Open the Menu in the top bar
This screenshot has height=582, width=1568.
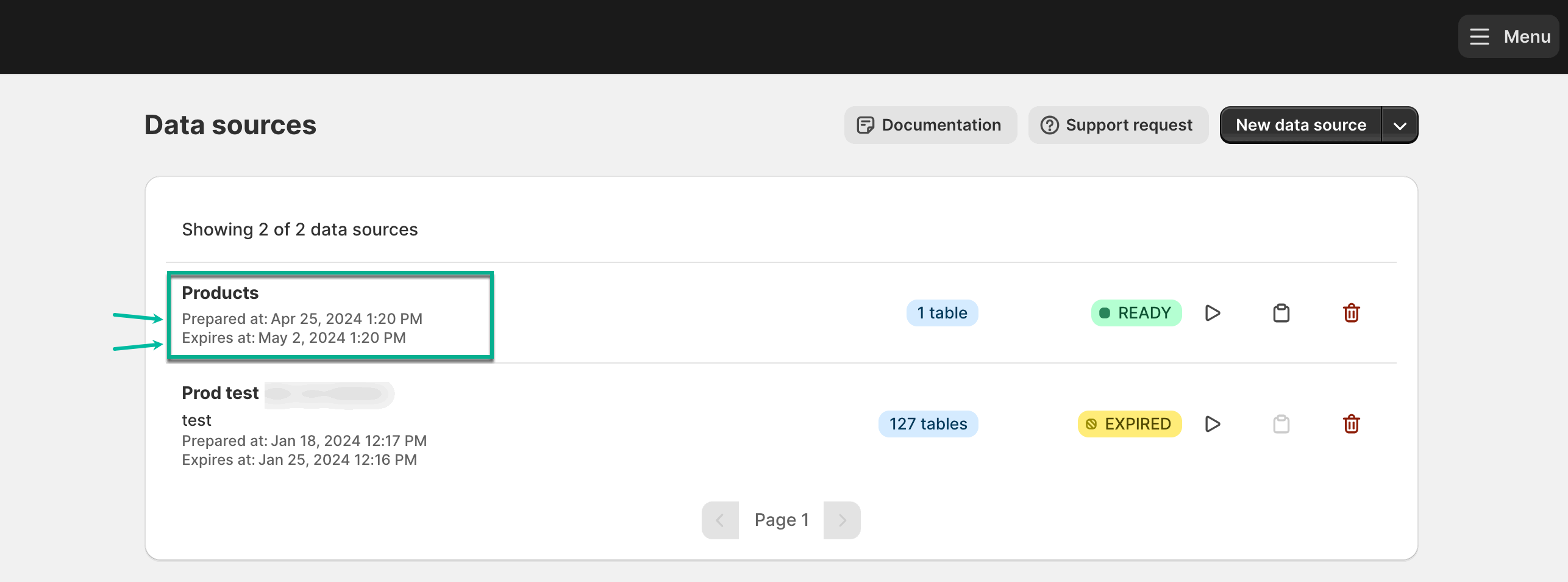[1508, 36]
